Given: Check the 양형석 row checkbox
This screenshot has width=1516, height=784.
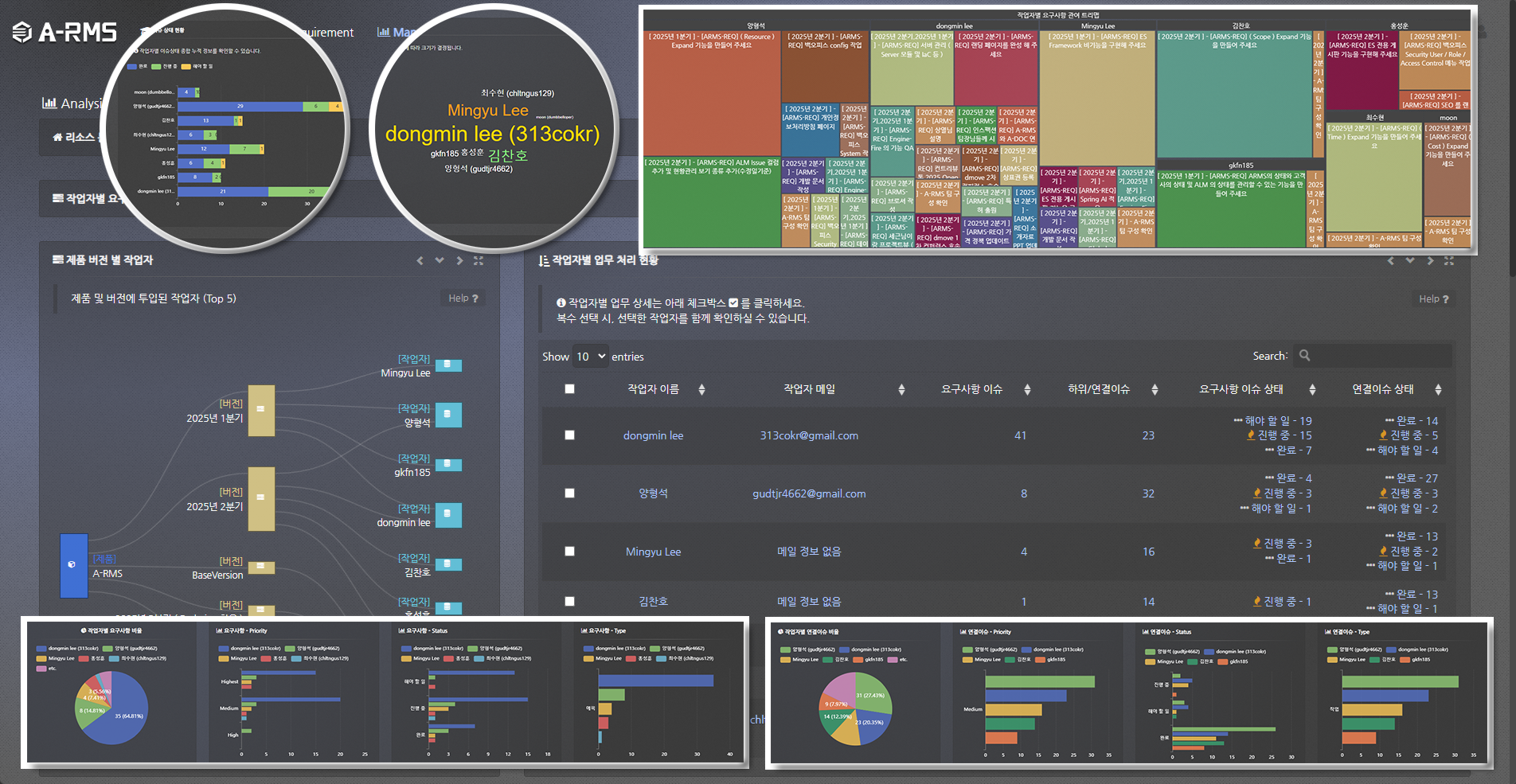Looking at the screenshot, I should coord(569,493).
